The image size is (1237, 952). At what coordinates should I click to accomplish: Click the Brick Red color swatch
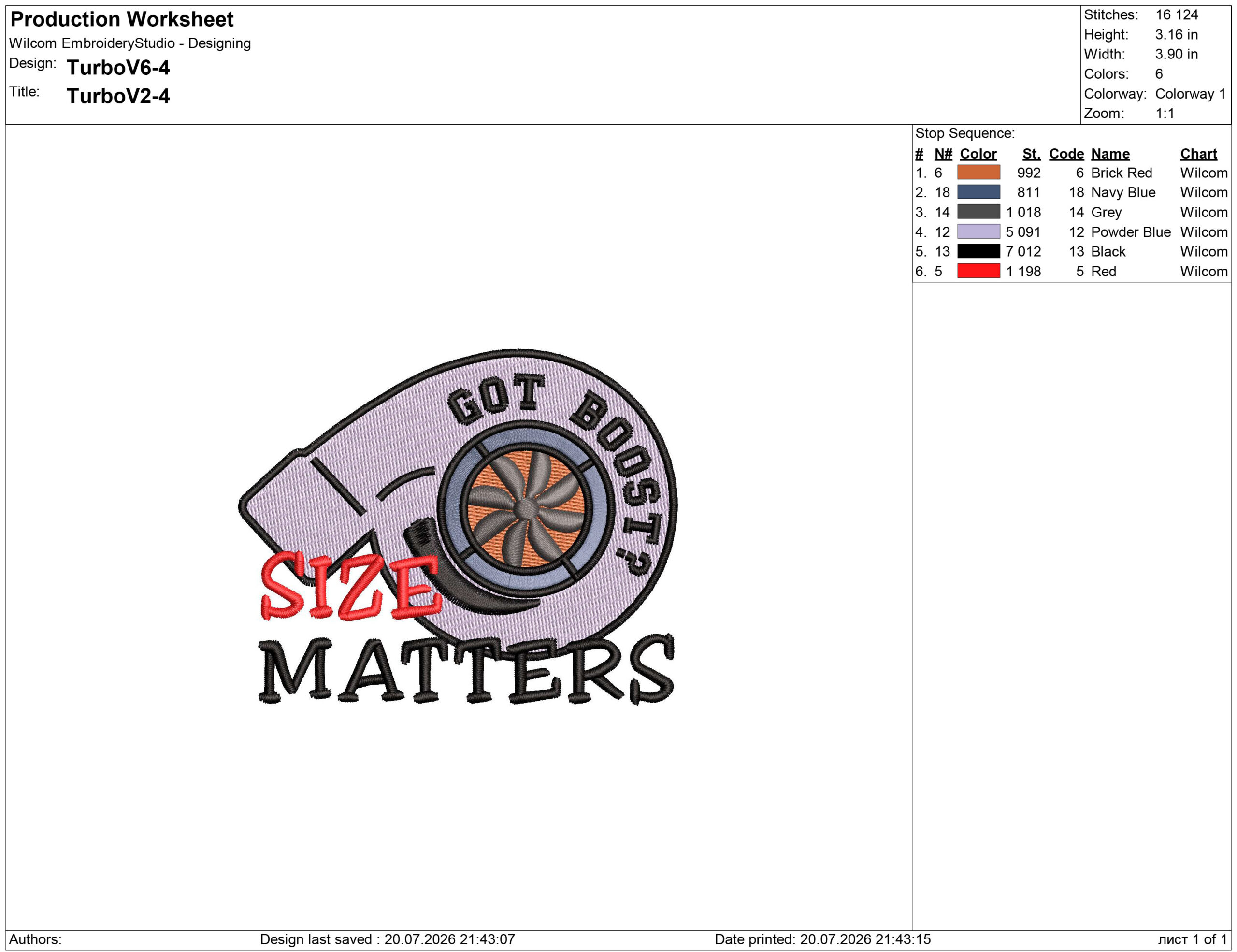(x=978, y=172)
